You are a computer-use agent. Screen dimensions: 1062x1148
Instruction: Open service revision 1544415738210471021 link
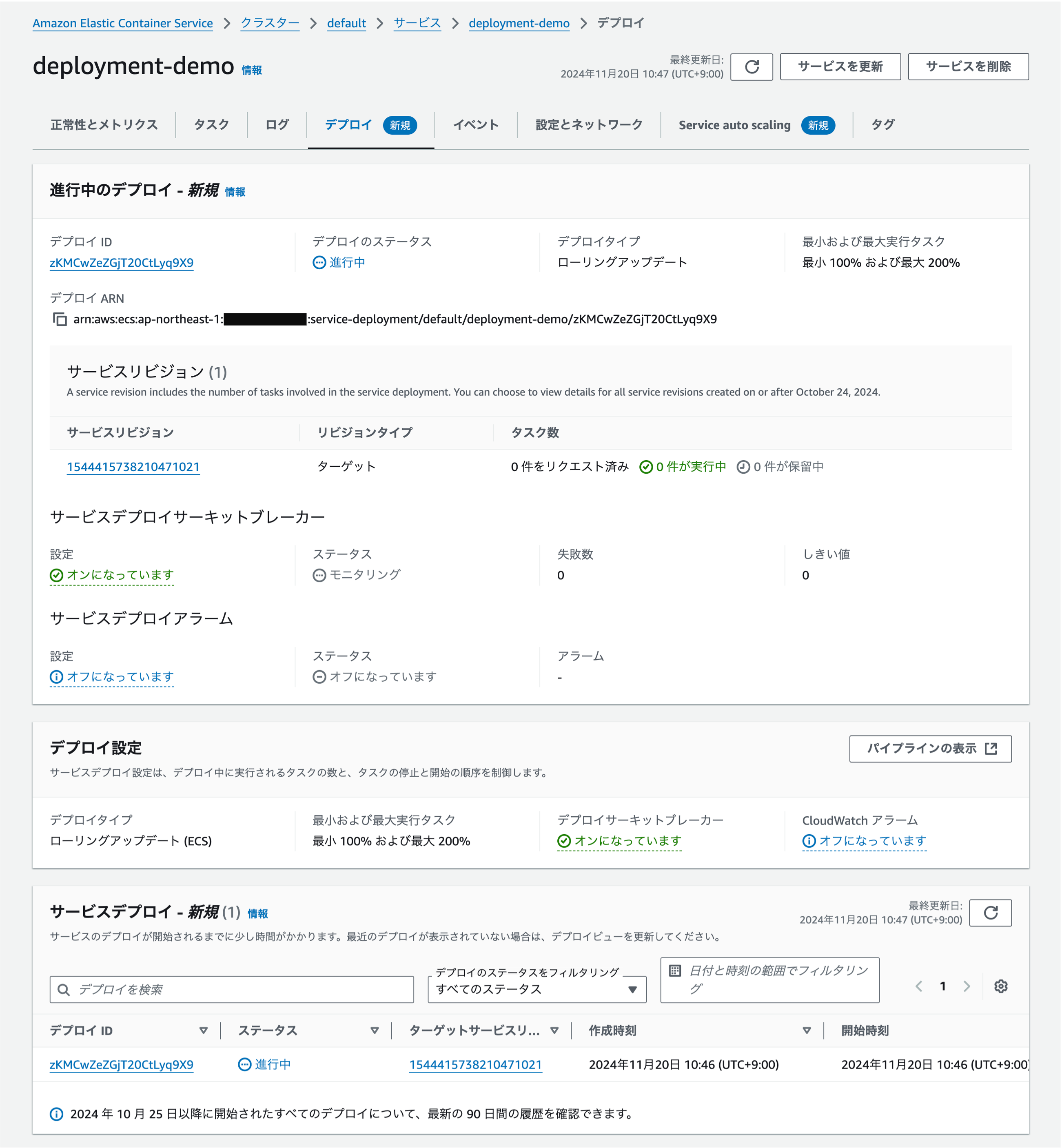133,467
